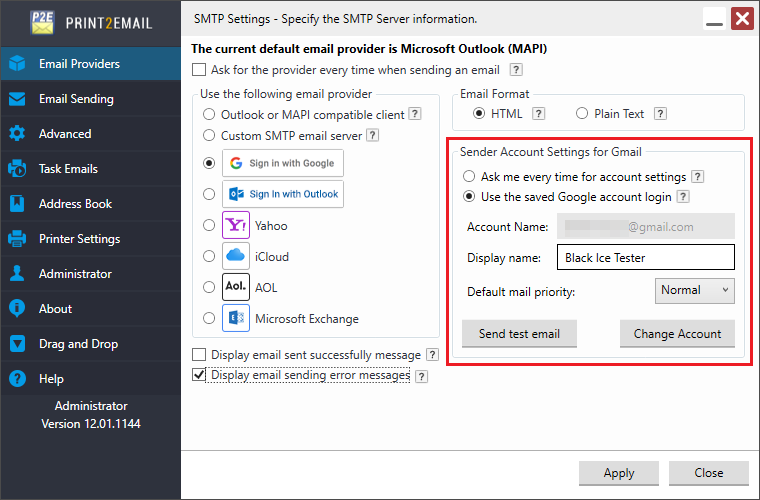Select the AOL provider radio button
This screenshot has width=760, height=500.
click(209, 287)
